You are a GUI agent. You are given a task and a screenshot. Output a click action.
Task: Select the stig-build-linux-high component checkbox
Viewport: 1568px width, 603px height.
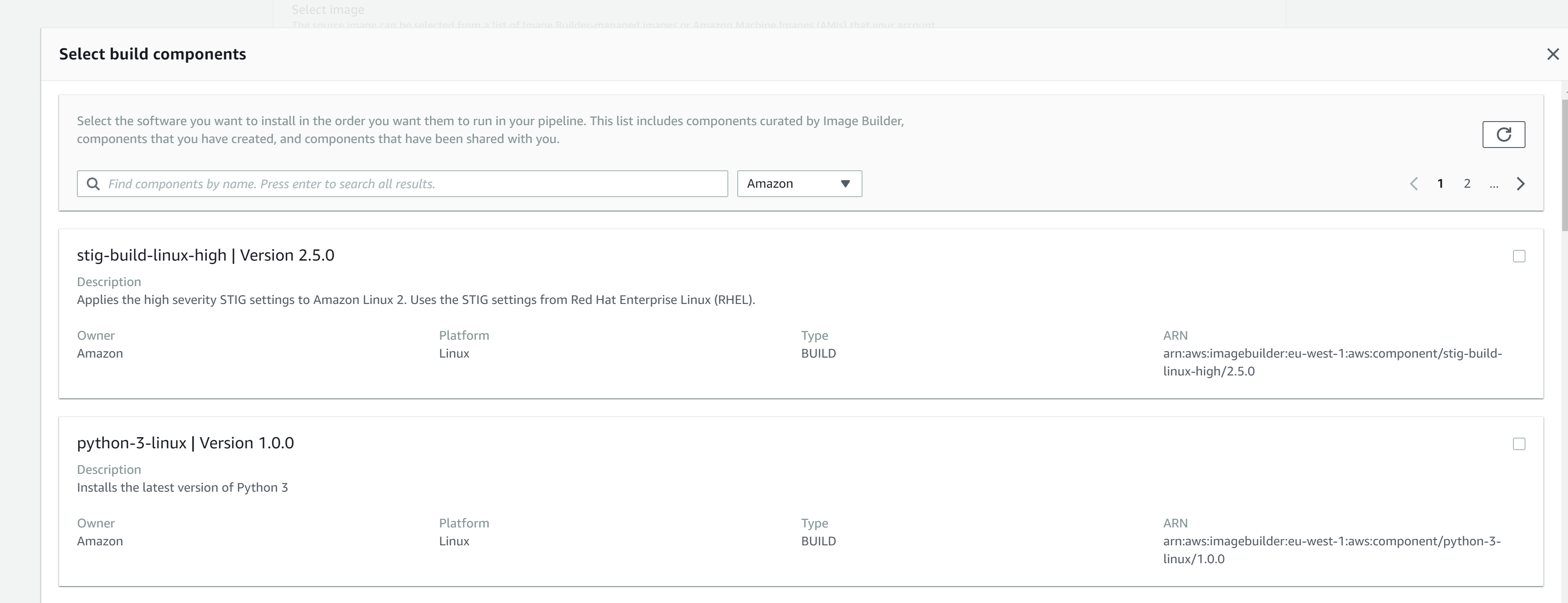[1519, 256]
